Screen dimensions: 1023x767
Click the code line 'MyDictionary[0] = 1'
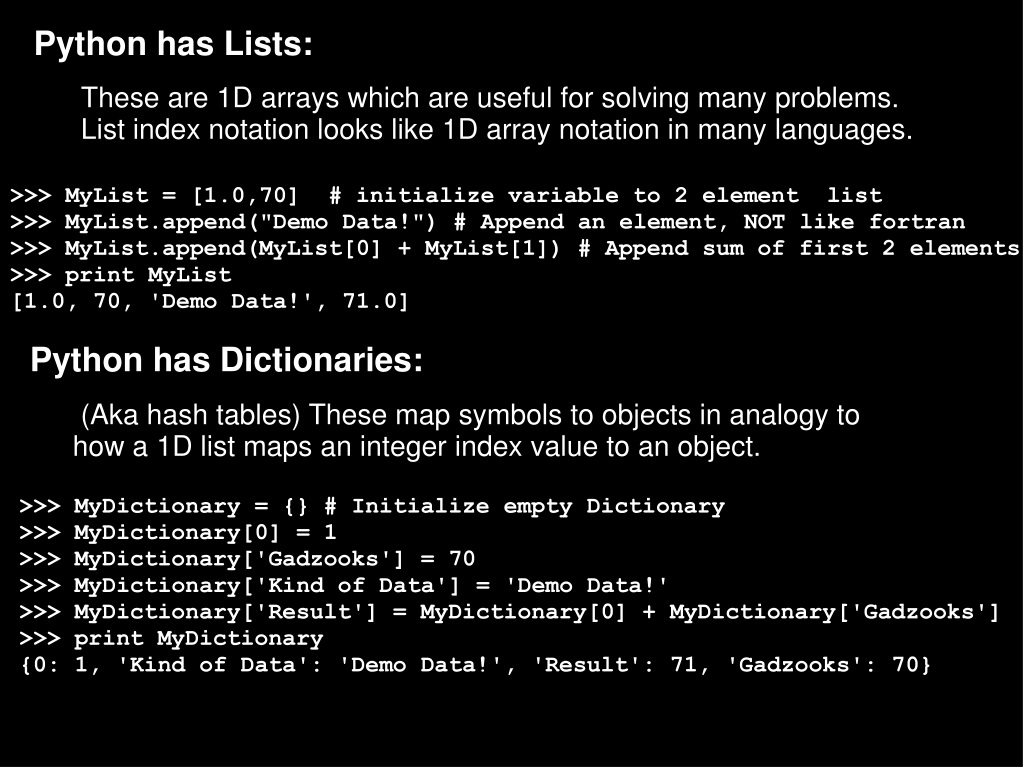click(x=177, y=532)
